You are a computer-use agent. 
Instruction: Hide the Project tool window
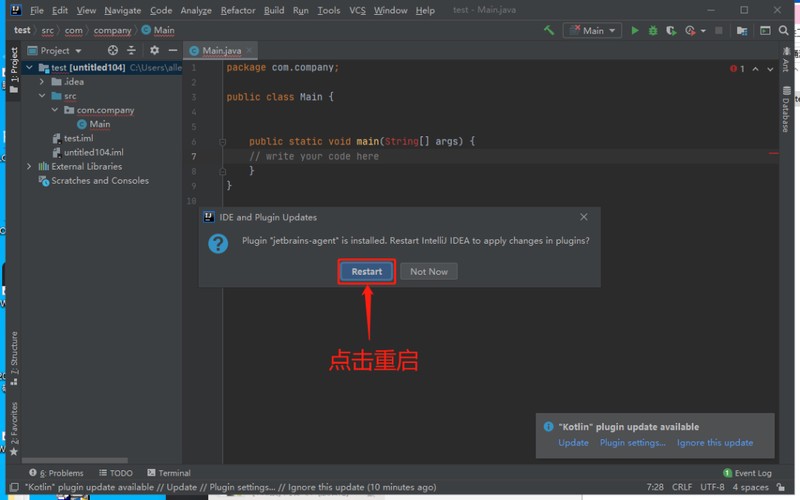pos(171,50)
